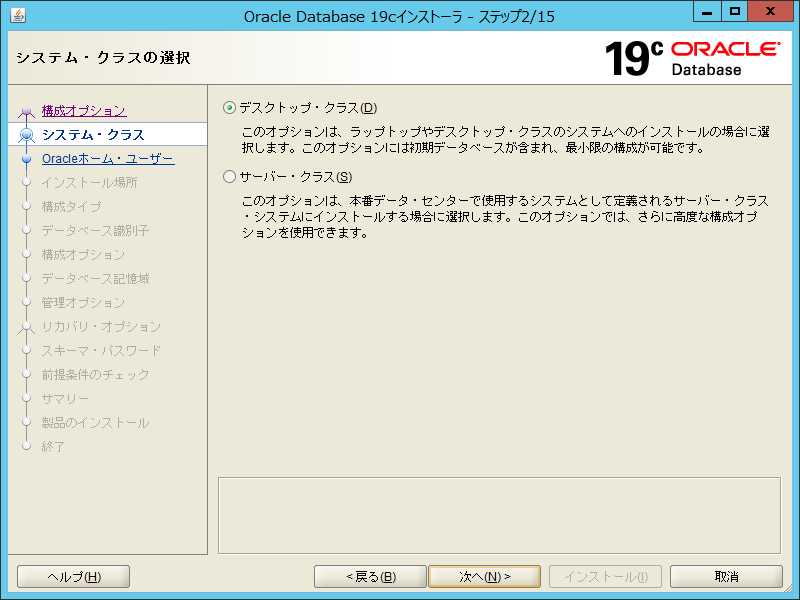Click the empty message area at bottom

pyautogui.click(x=499, y=515)
